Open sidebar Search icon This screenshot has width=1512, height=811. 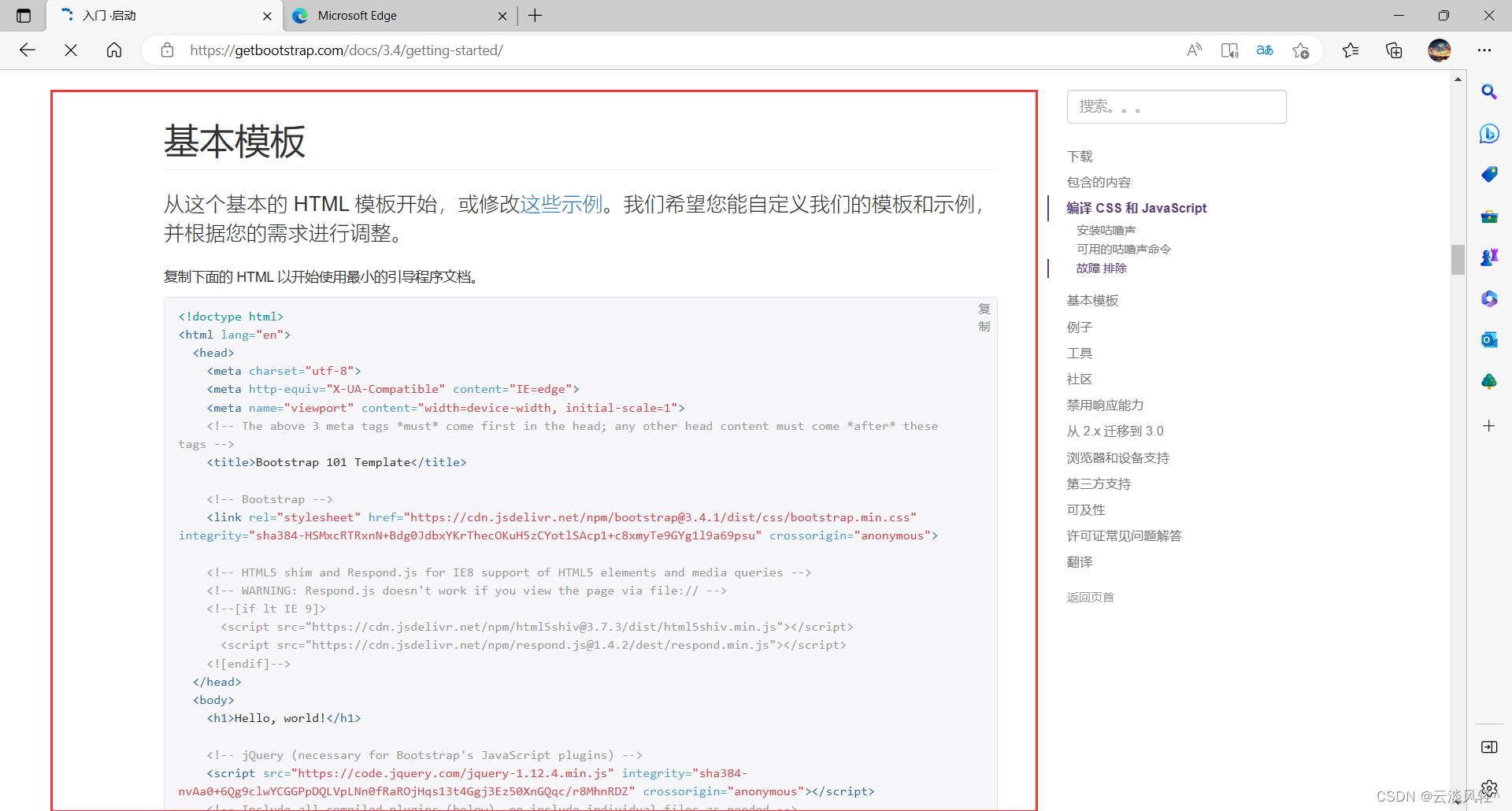1489,92
